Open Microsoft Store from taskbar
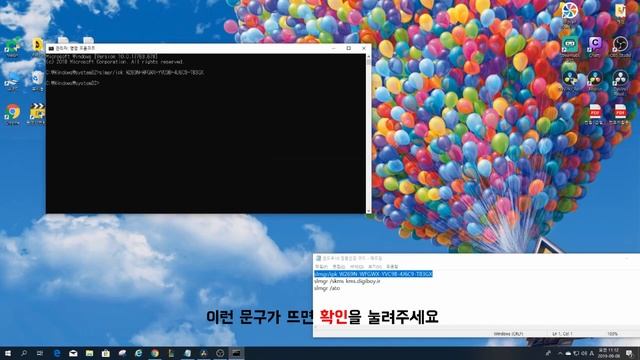Viewport: 640px width, 360px height. (106, 353)
